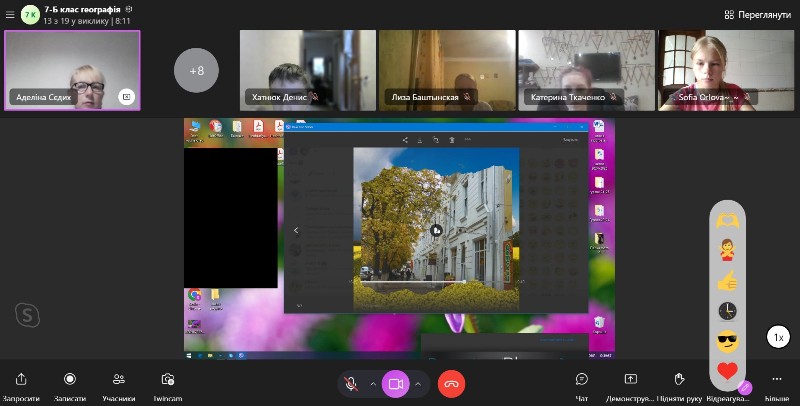Image resolution: width=800 pixels, height=406 pixels.
Task: Open the 7-Б клас географія group title
Action: click(x=80, y=8)
